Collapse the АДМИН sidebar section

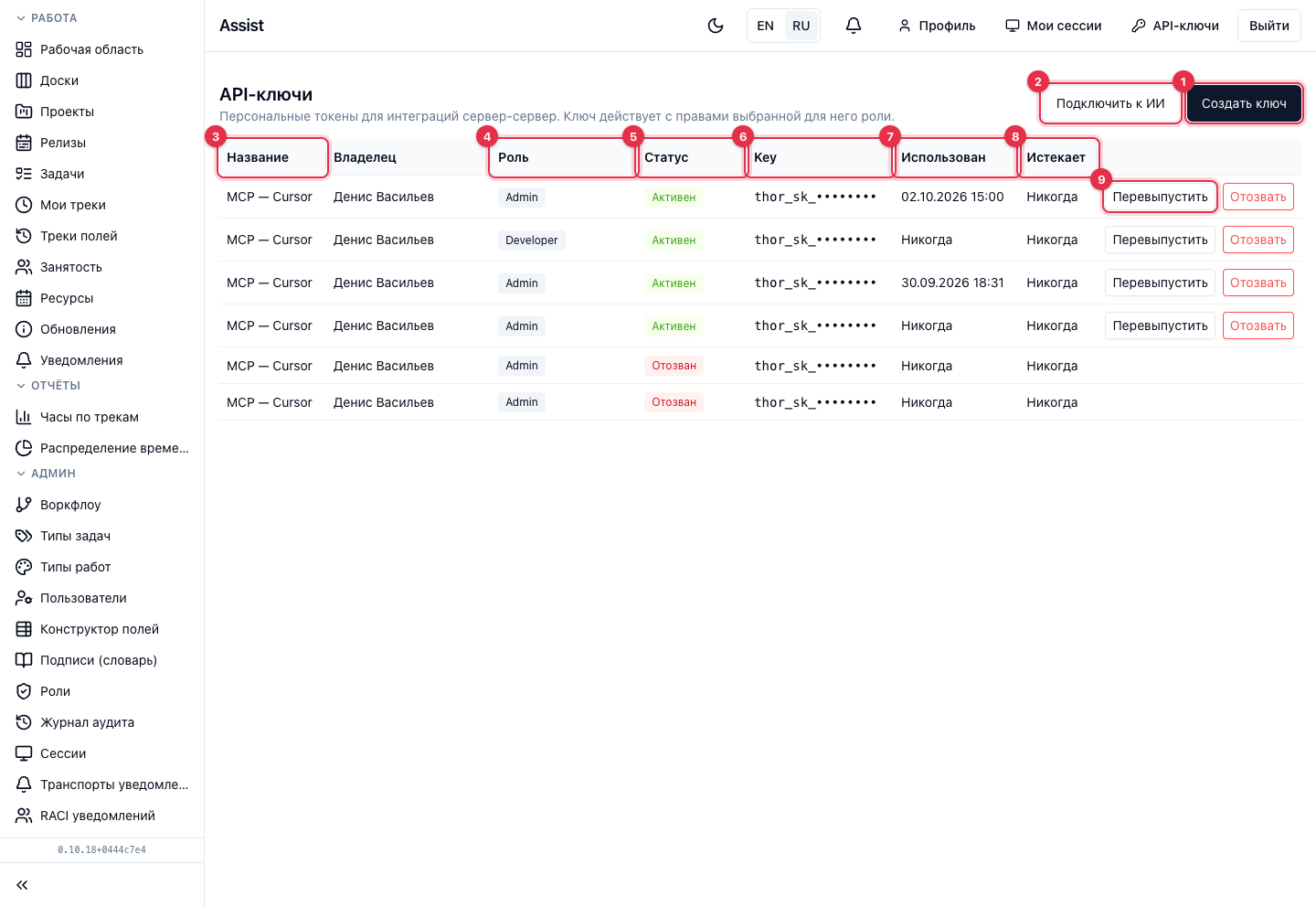(x=46, y=474)
